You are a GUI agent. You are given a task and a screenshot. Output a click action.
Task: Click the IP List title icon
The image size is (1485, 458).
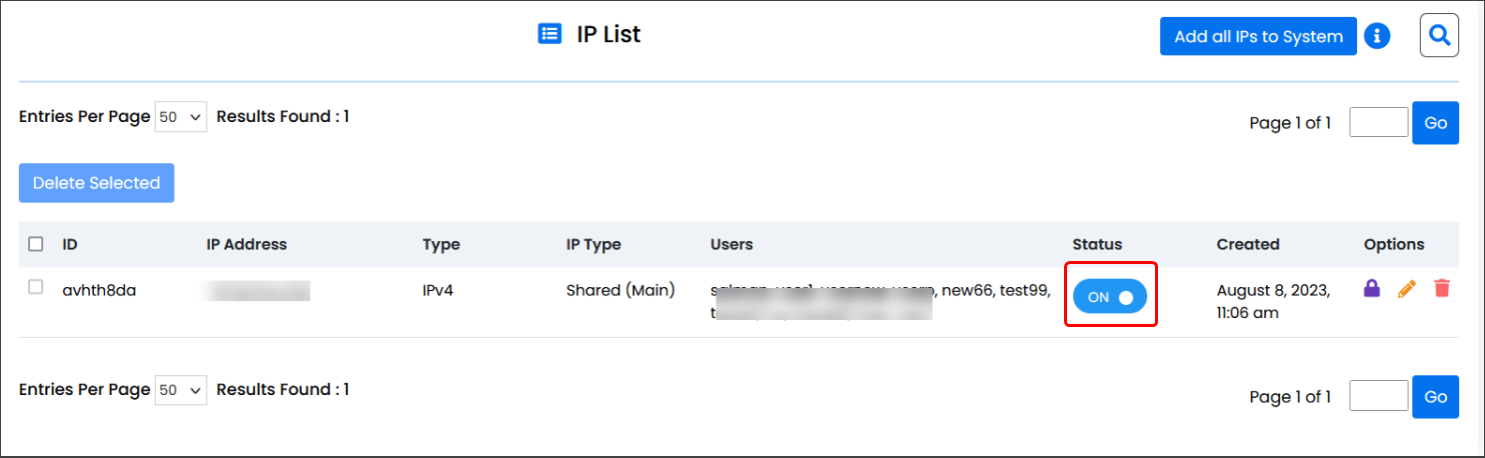549,35
